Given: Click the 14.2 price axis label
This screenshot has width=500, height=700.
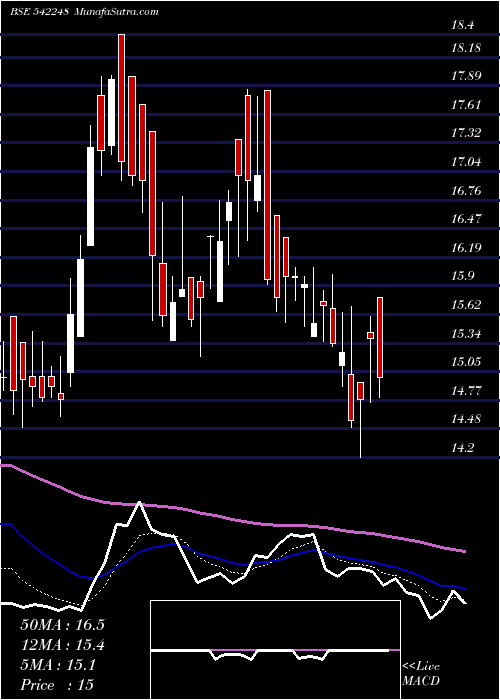Looking at the screenshot, I should (x=462, y=448).
